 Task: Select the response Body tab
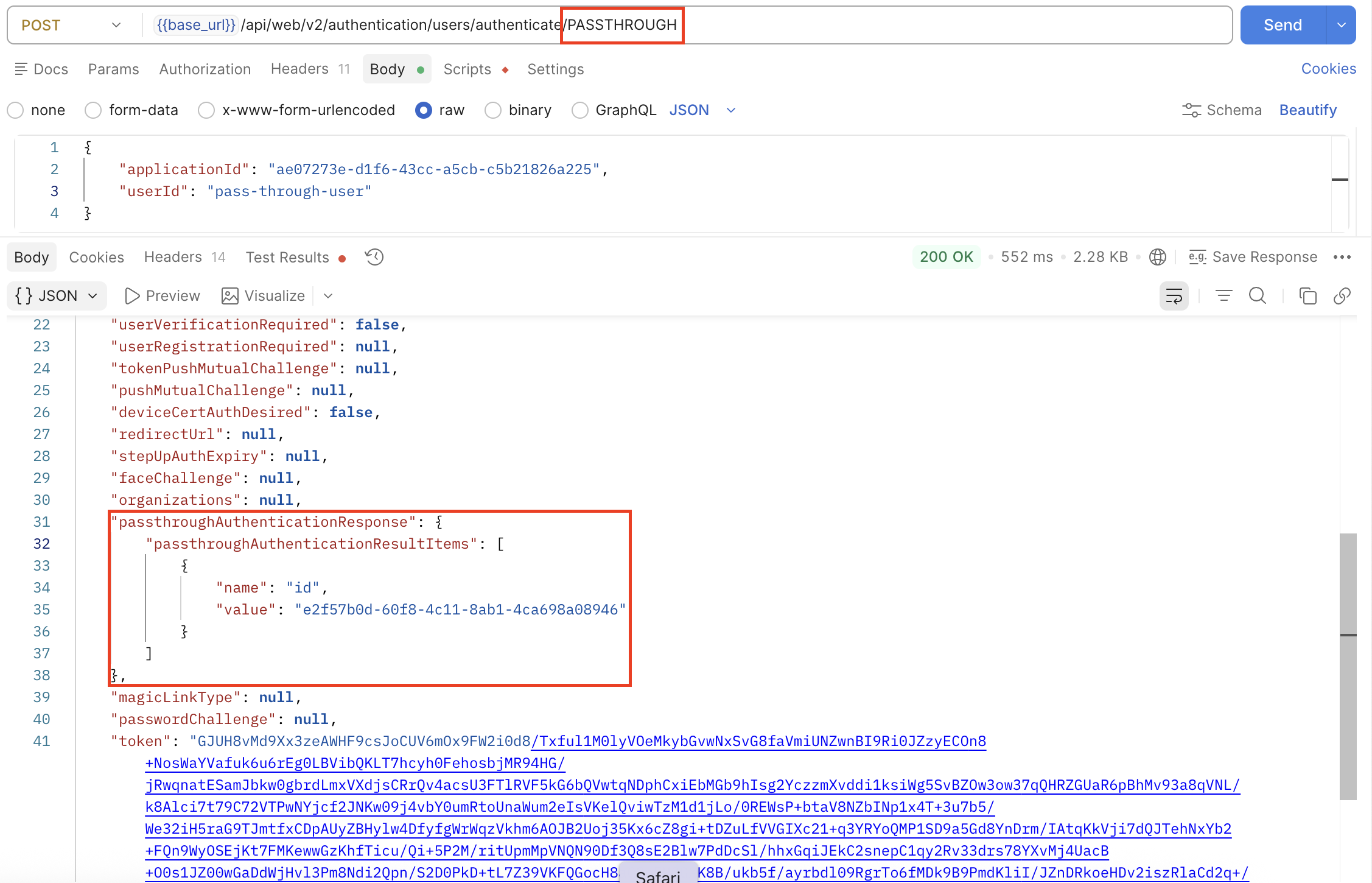click(32, 258)
